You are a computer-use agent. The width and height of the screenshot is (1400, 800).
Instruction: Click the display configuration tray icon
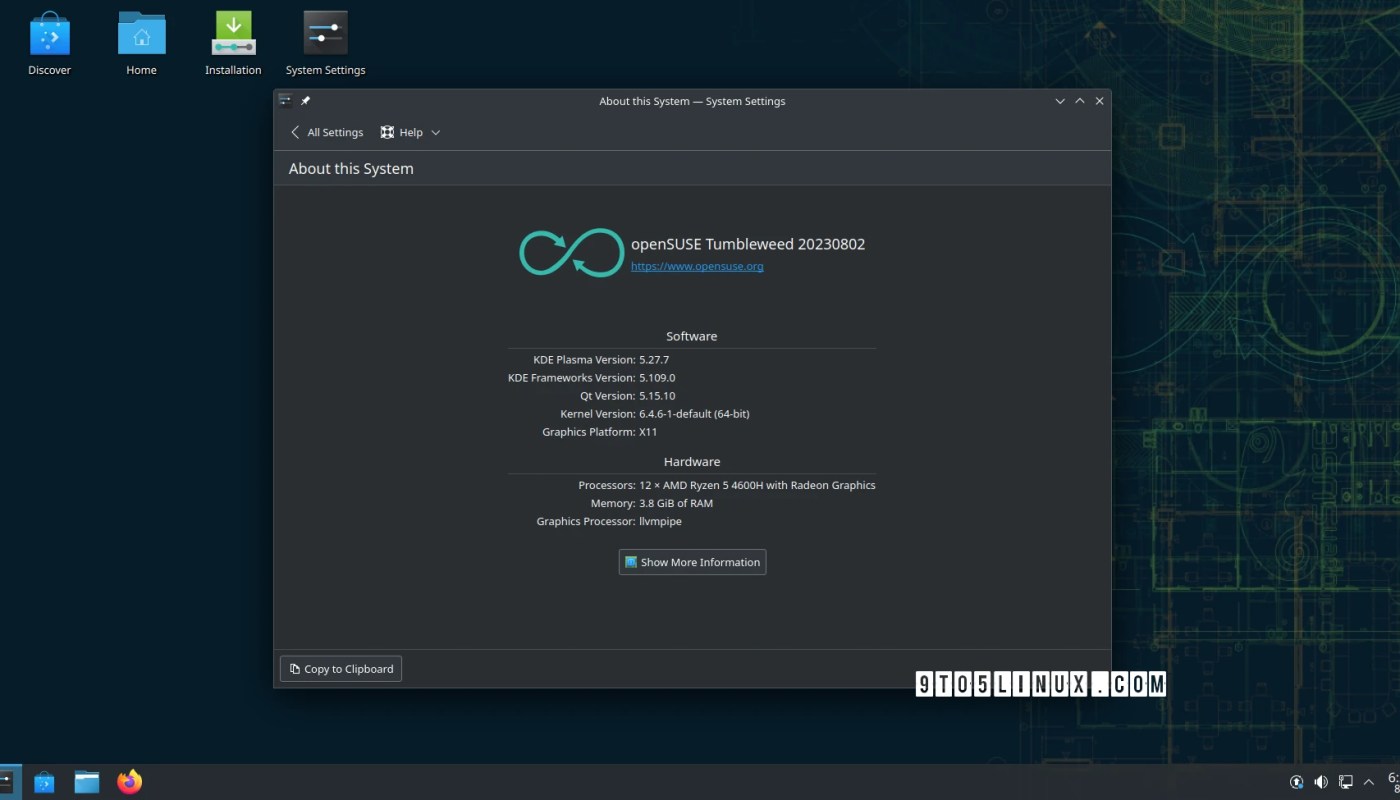(1346, 782)
